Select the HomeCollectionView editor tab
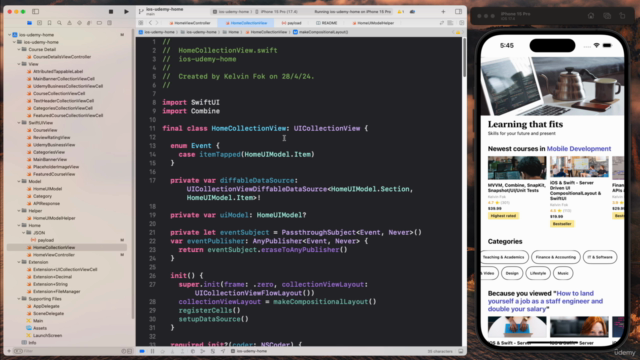 click(x=246, y=23)
